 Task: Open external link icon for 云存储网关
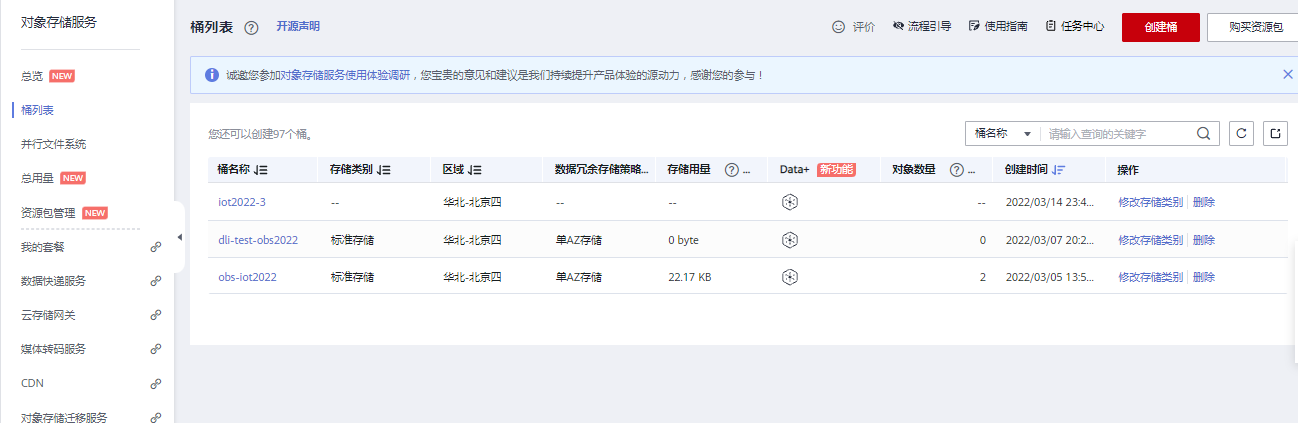tap(155, 315)
